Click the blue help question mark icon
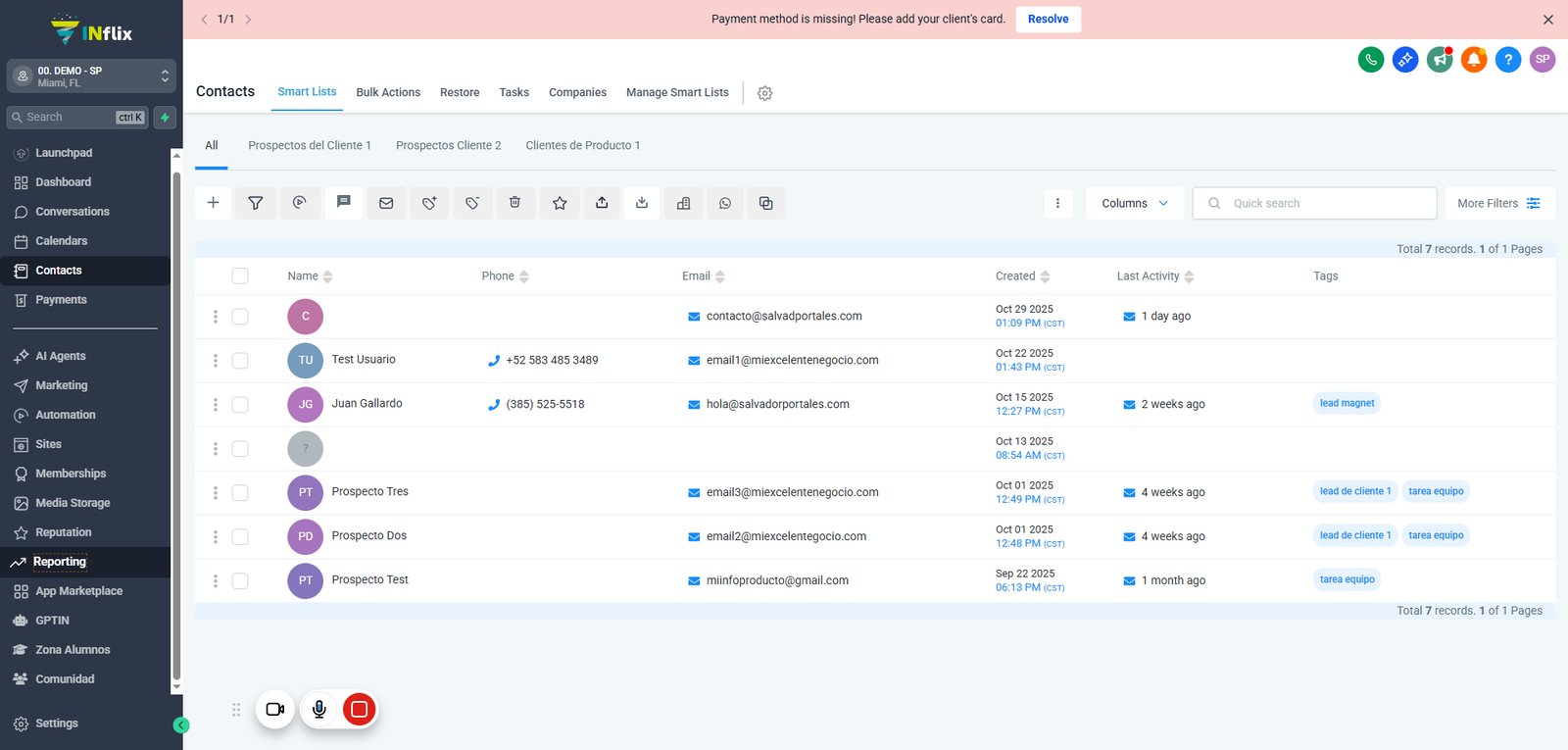 coord(1508,60)
